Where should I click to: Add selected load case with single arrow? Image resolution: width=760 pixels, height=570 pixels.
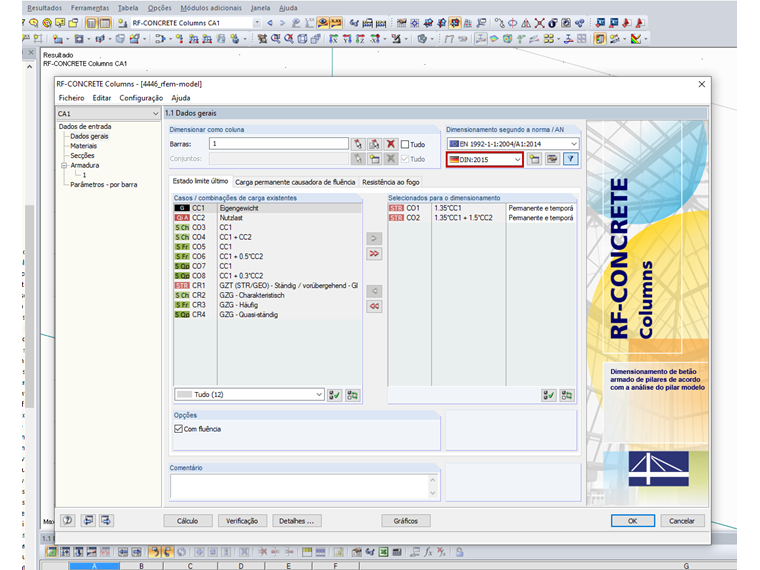[x=374, y=238]
